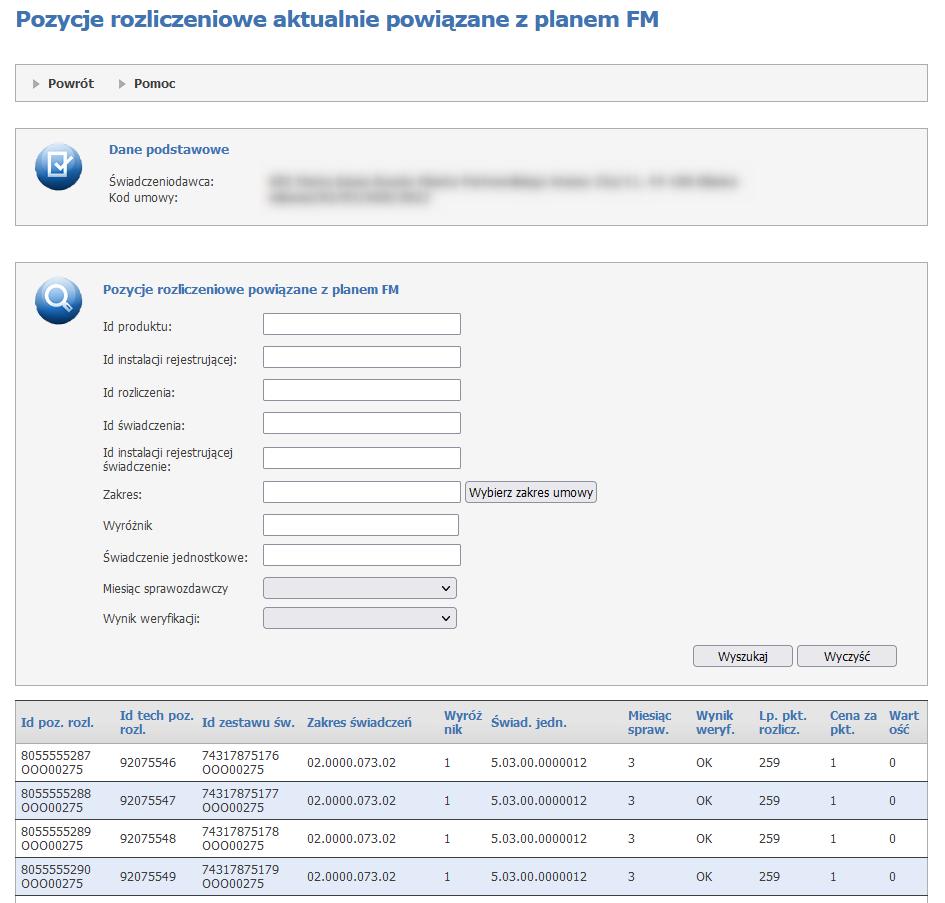945x903 pixels.
Task: Click the arrow icon beside Pomoc
Action: pyautogui.click(x=123, y=84)
